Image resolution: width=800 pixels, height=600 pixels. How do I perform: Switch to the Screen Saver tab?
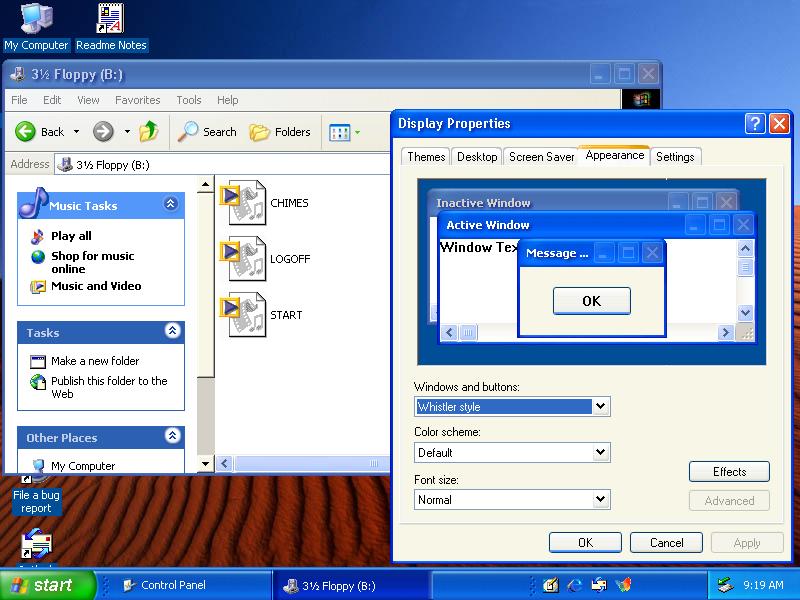541,157
